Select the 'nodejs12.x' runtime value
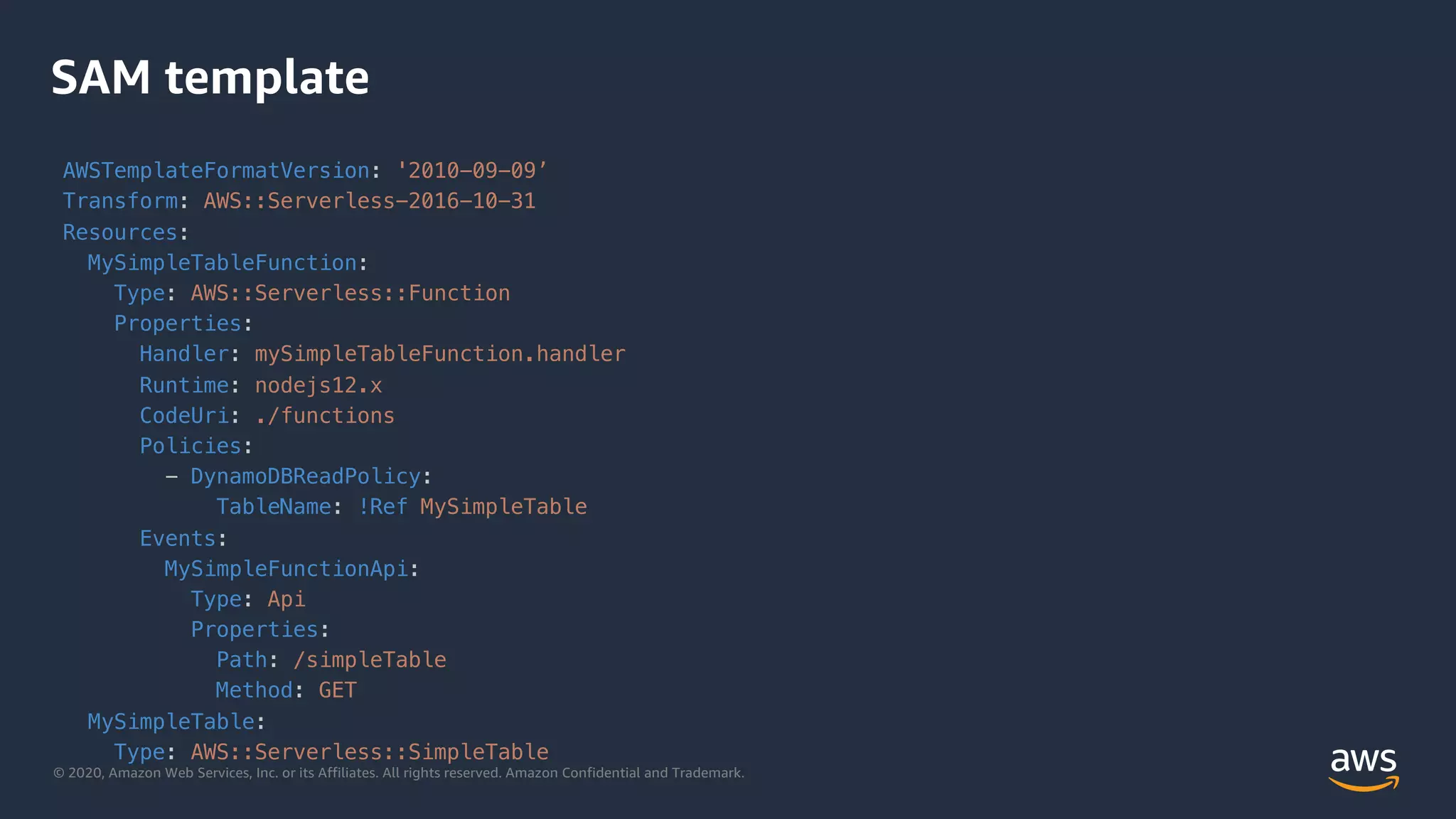Viewport: 1456px width, 819px height. (x=318, y=385)
